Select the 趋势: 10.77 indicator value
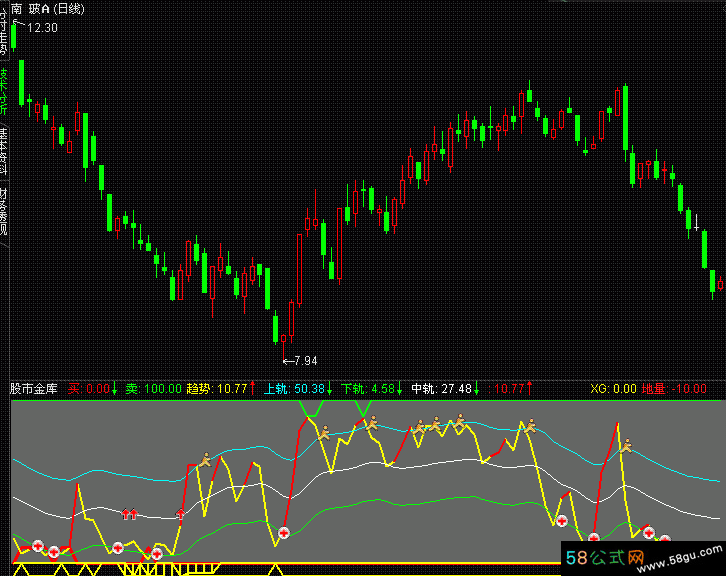 (x=216, y=388)
